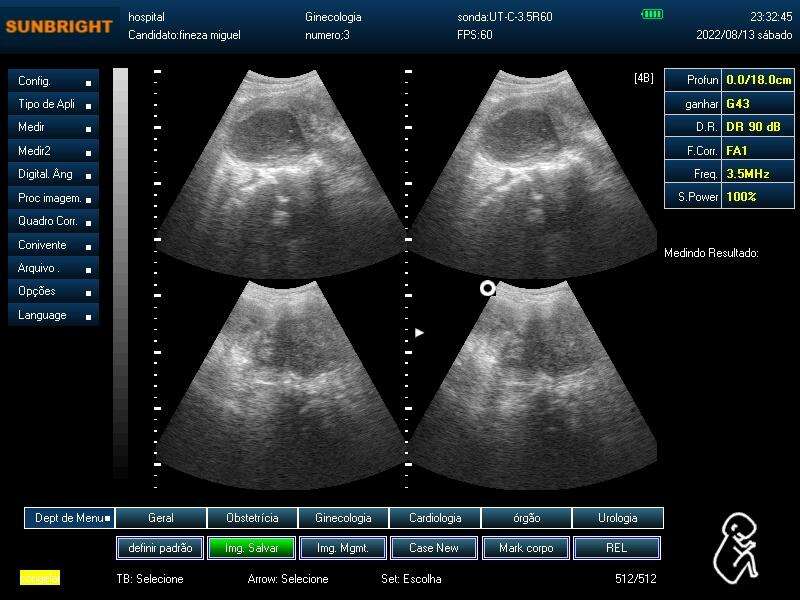Click the circular cursor marker between images
This screenshot has height=600, width=800.
pos(488,288)
